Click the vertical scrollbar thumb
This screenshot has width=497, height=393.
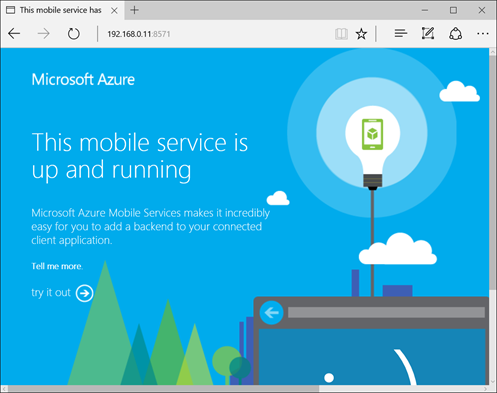point(493,173)
